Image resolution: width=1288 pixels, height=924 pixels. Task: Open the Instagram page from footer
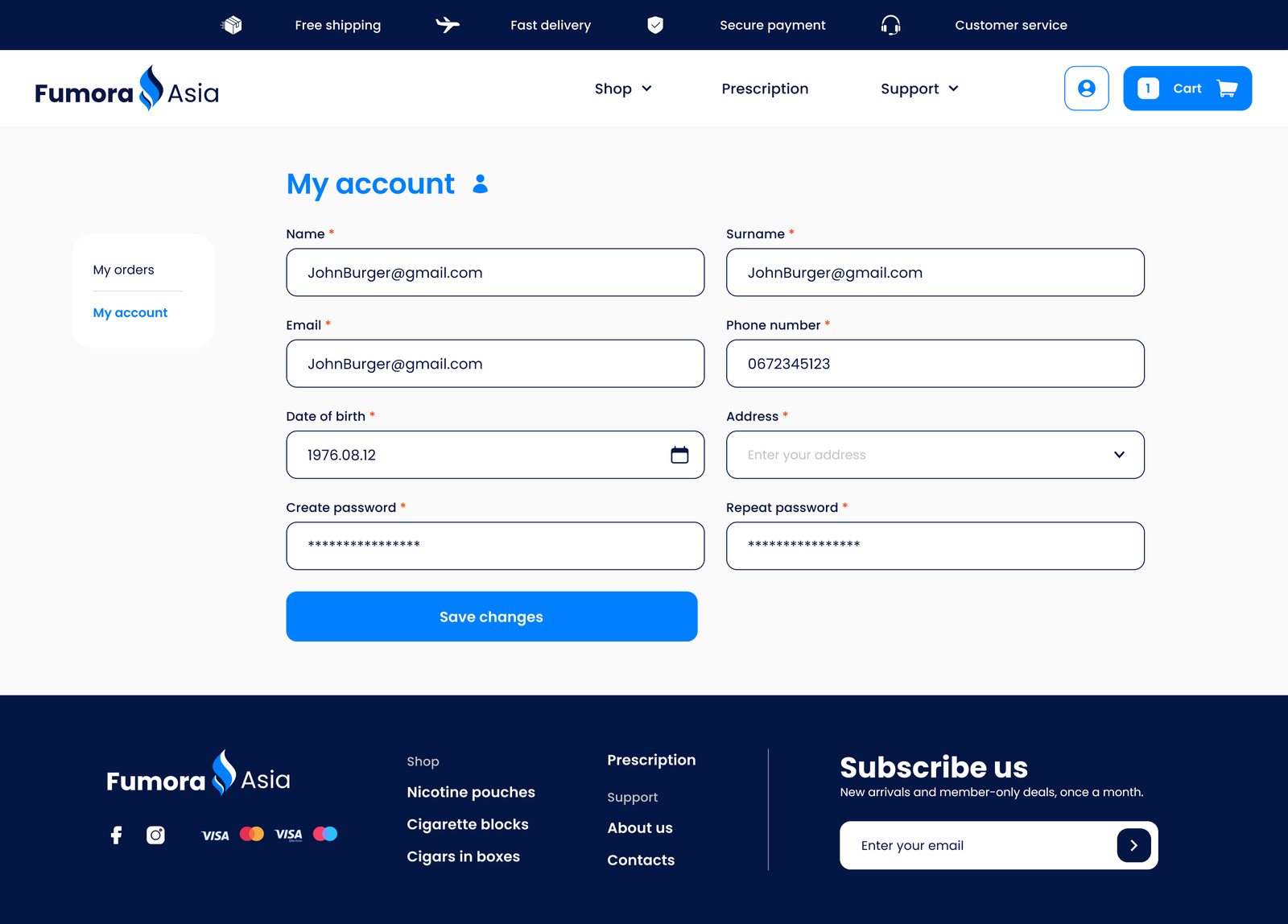point(155,835)
